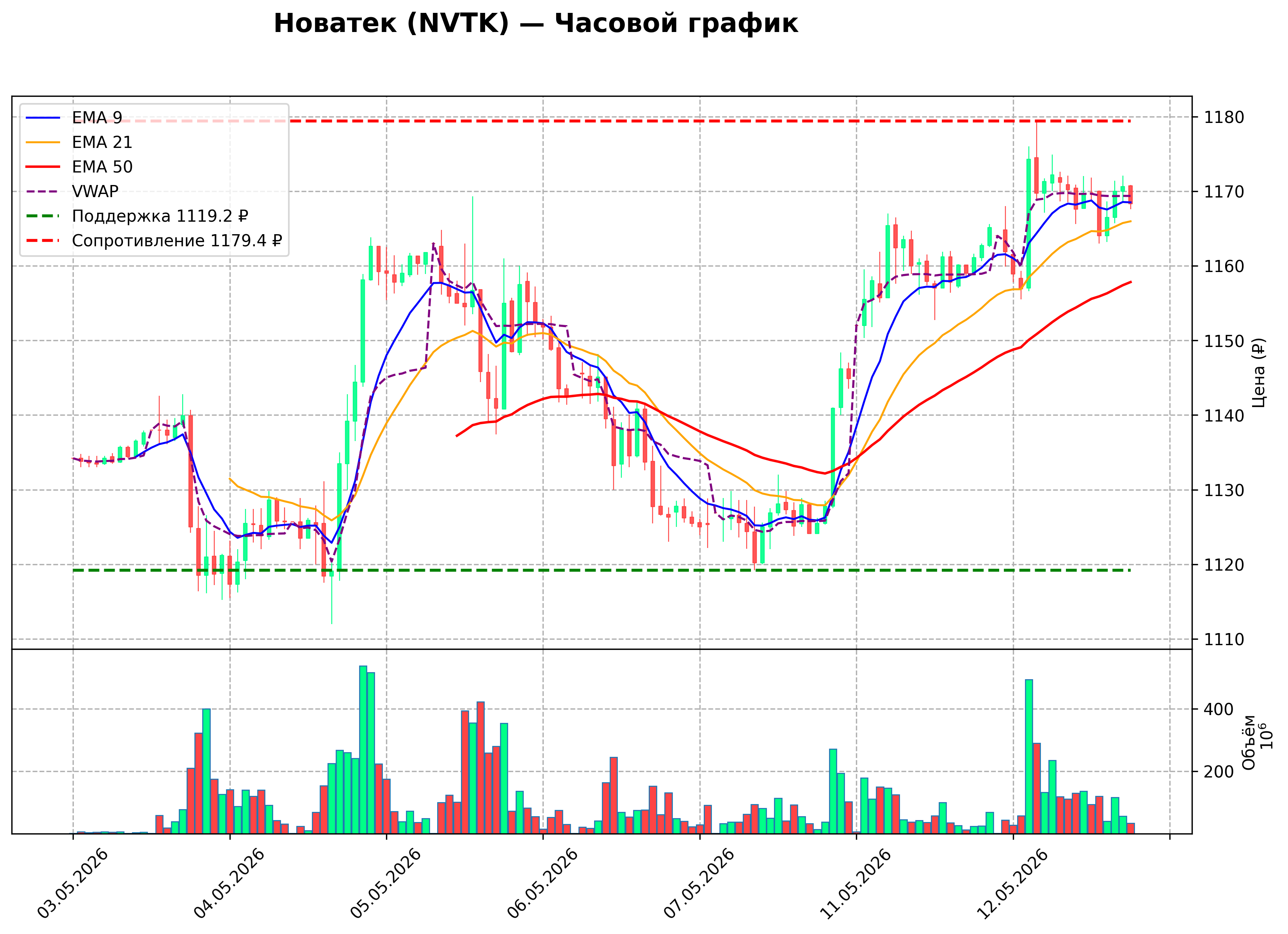Click the 1170 price axis label
This screenshot has height=934, width=1288.
(1224, 192)
